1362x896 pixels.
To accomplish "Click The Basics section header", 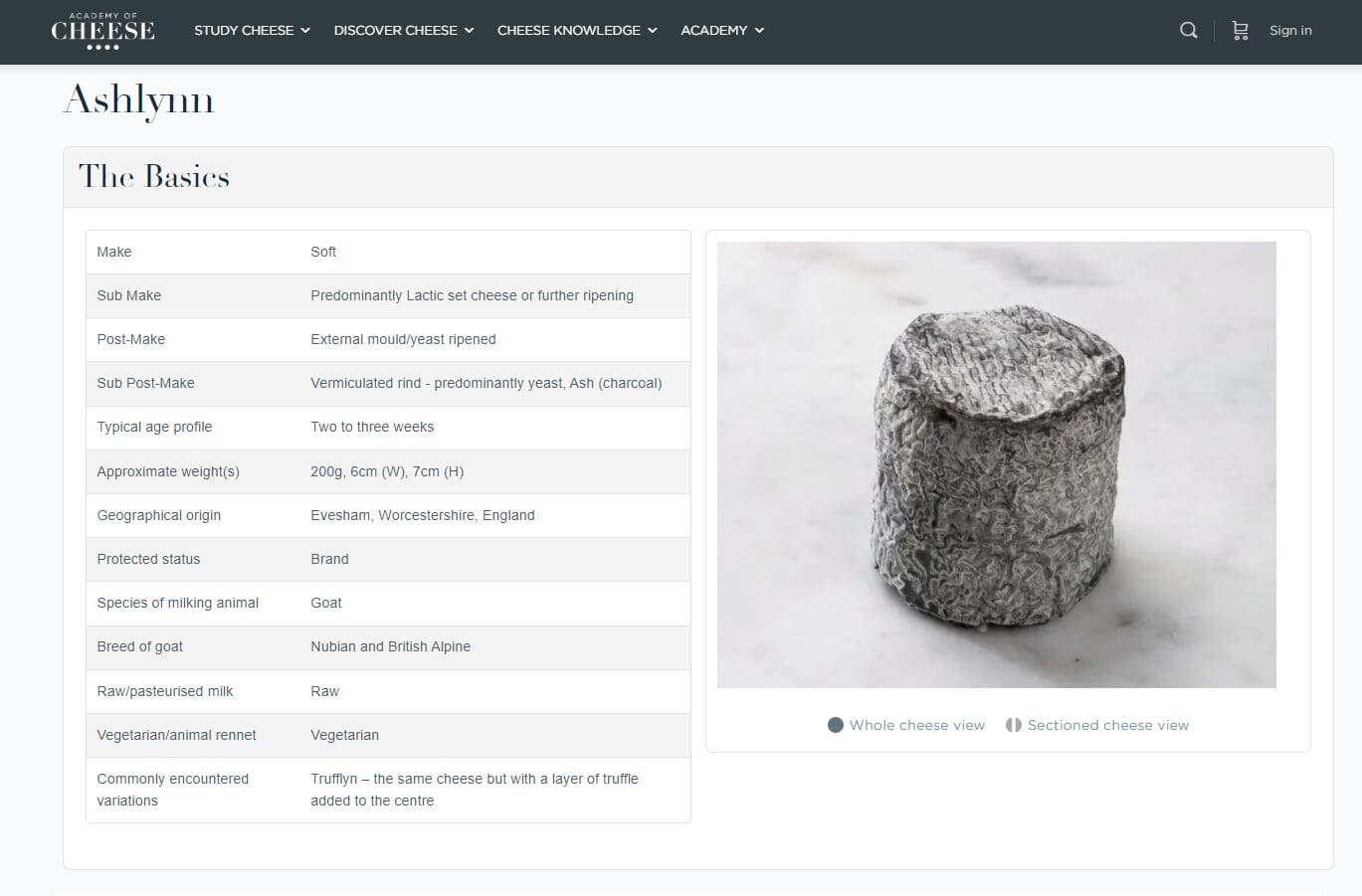I will point(154,177).
